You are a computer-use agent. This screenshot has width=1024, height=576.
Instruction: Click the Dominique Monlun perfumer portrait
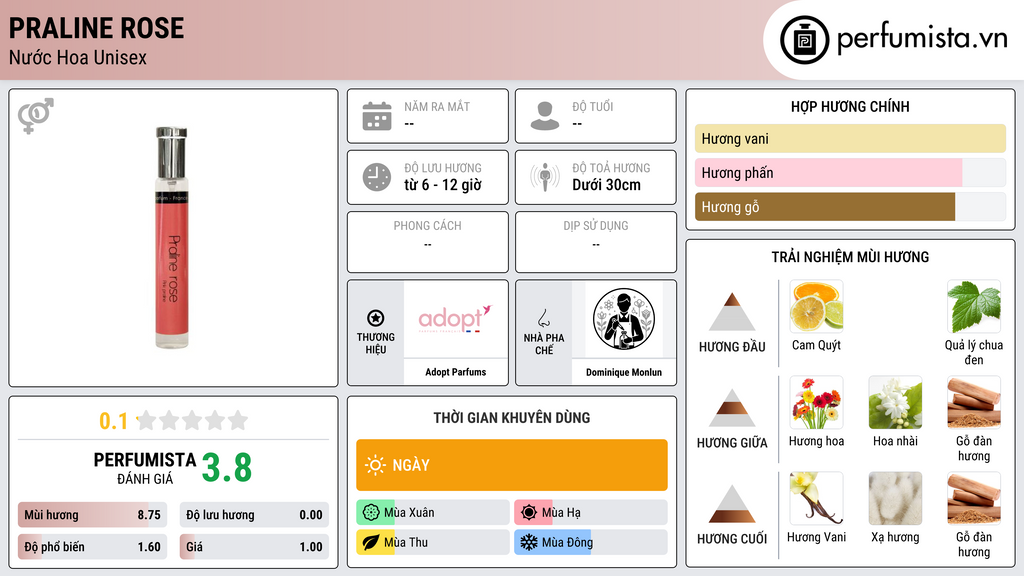624,319
